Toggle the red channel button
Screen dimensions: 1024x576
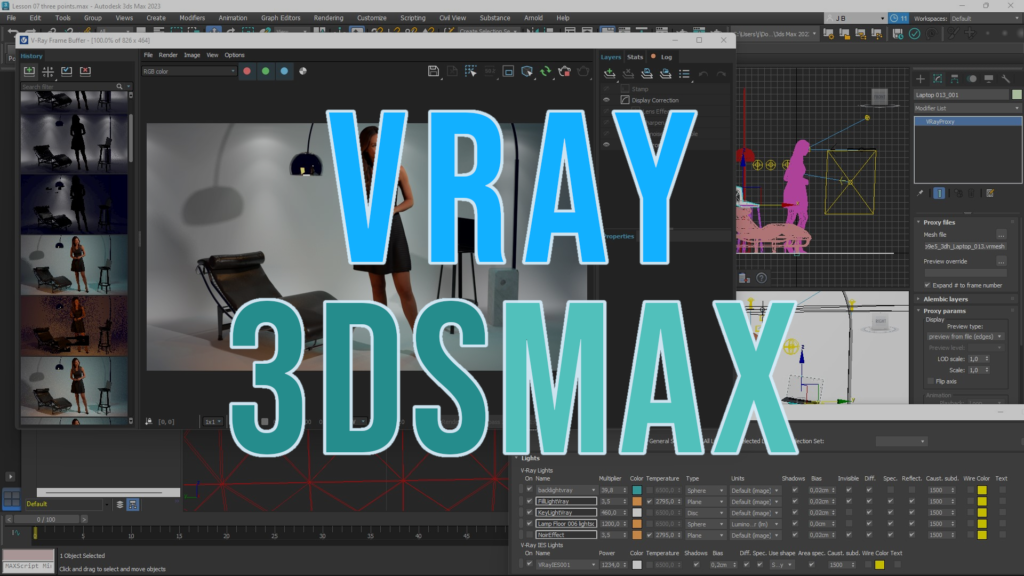247,71
